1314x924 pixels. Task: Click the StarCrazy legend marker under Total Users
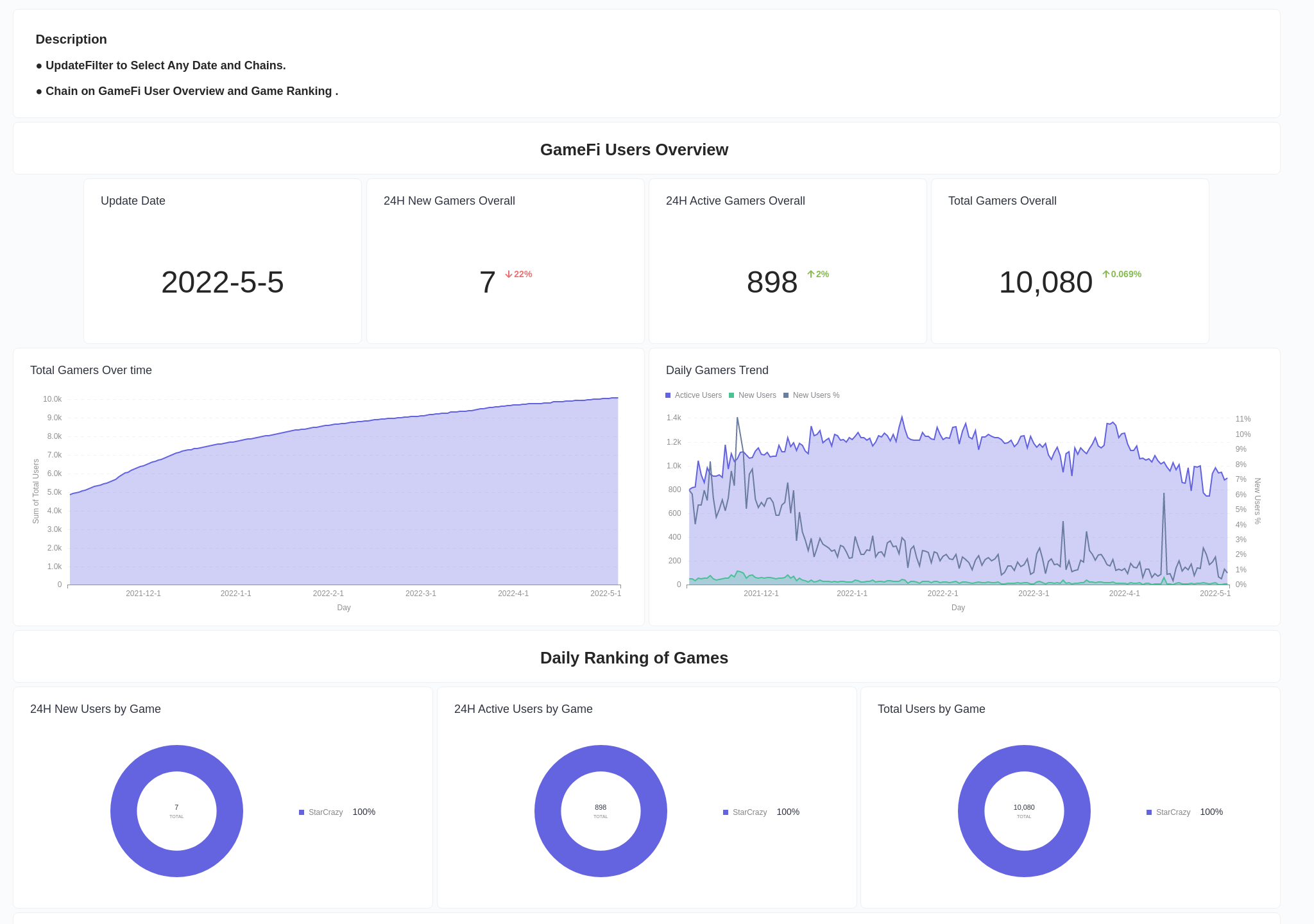click(1148, 812)
